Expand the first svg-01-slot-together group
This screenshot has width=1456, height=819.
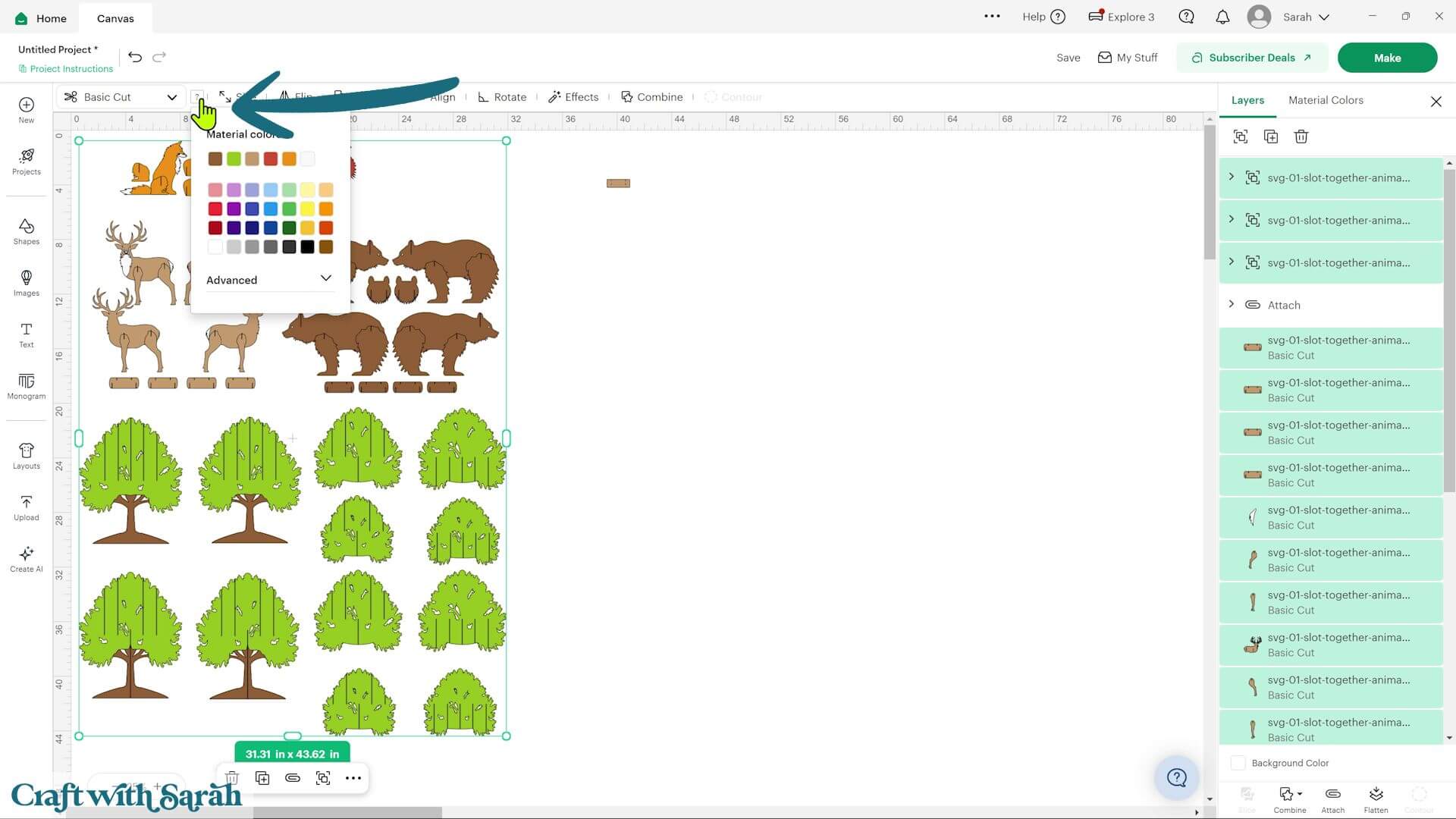pos(1232,177)
